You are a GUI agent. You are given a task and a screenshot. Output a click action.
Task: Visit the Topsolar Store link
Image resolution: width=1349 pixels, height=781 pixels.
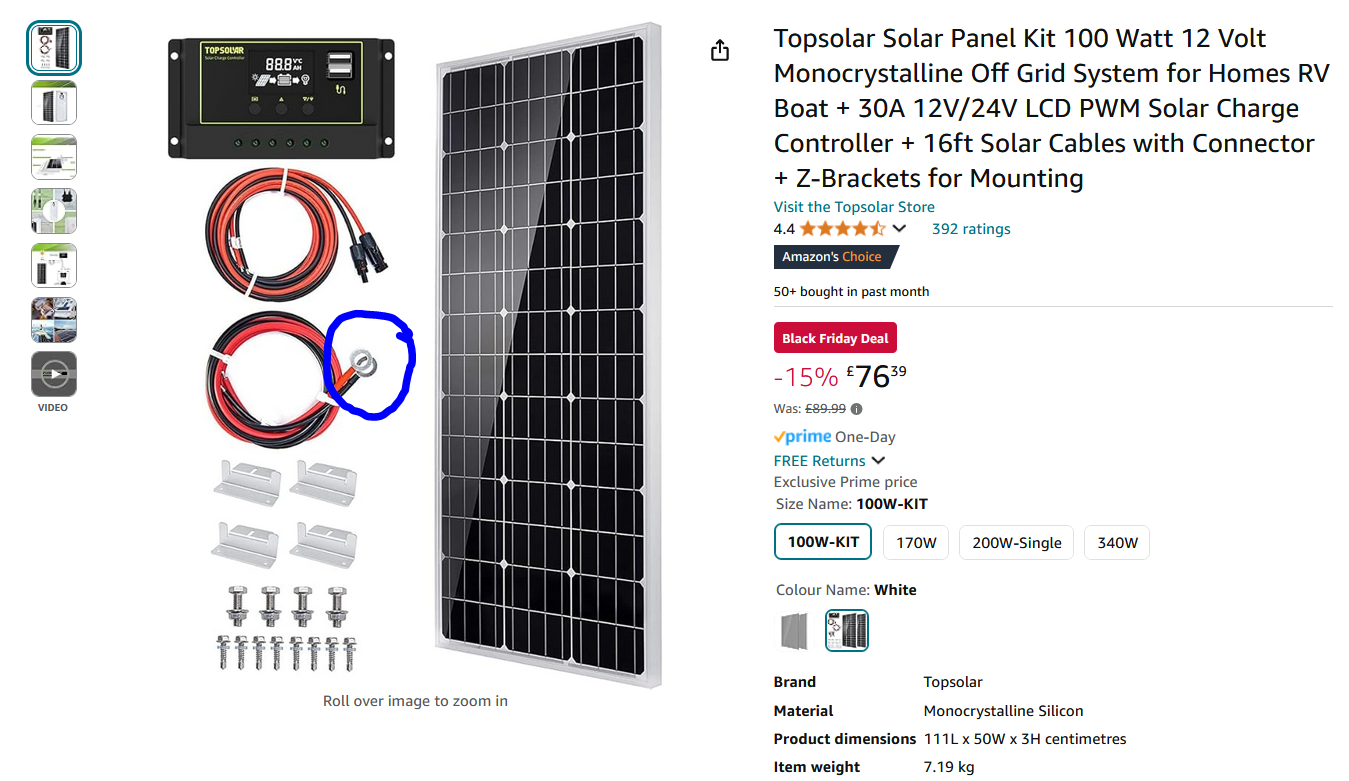coord(854,207)
